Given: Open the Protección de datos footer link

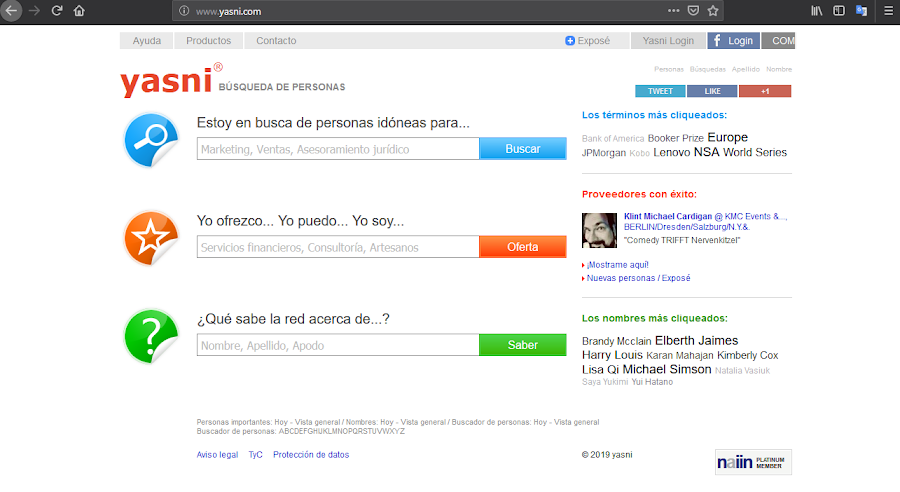Looking at the screenshot, I should [311, 455].
